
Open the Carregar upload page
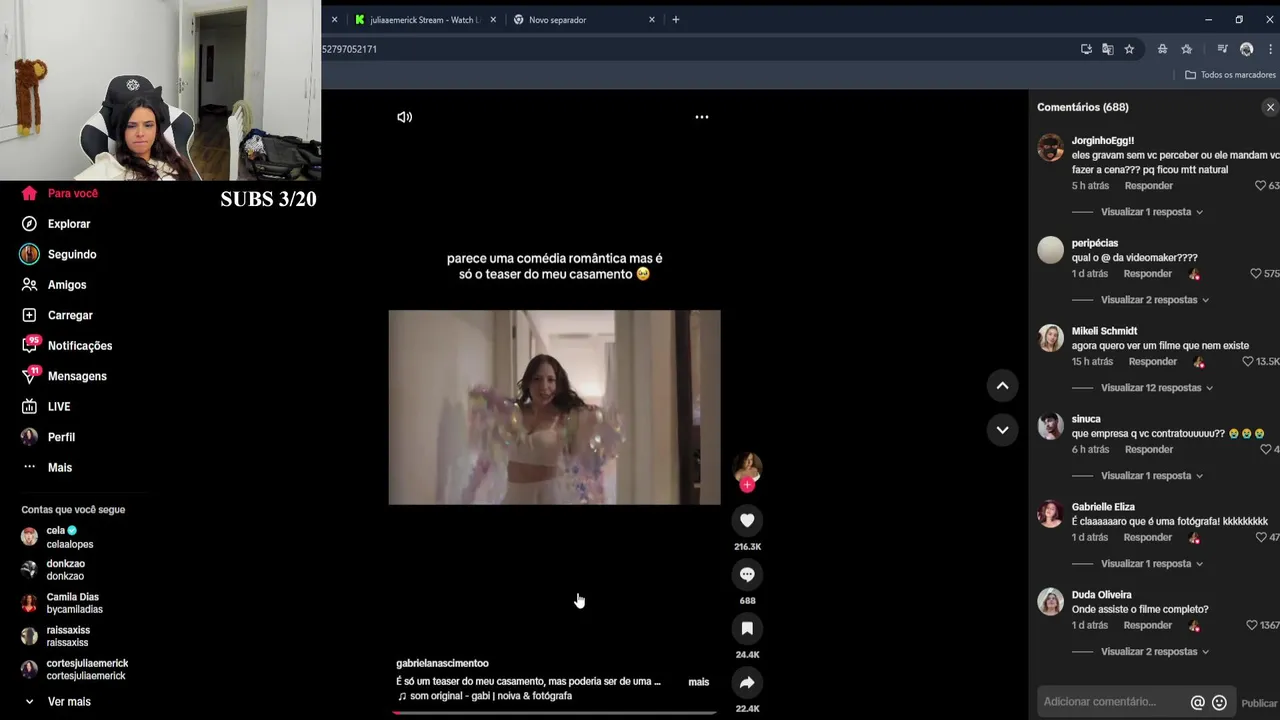click(58, 315)
